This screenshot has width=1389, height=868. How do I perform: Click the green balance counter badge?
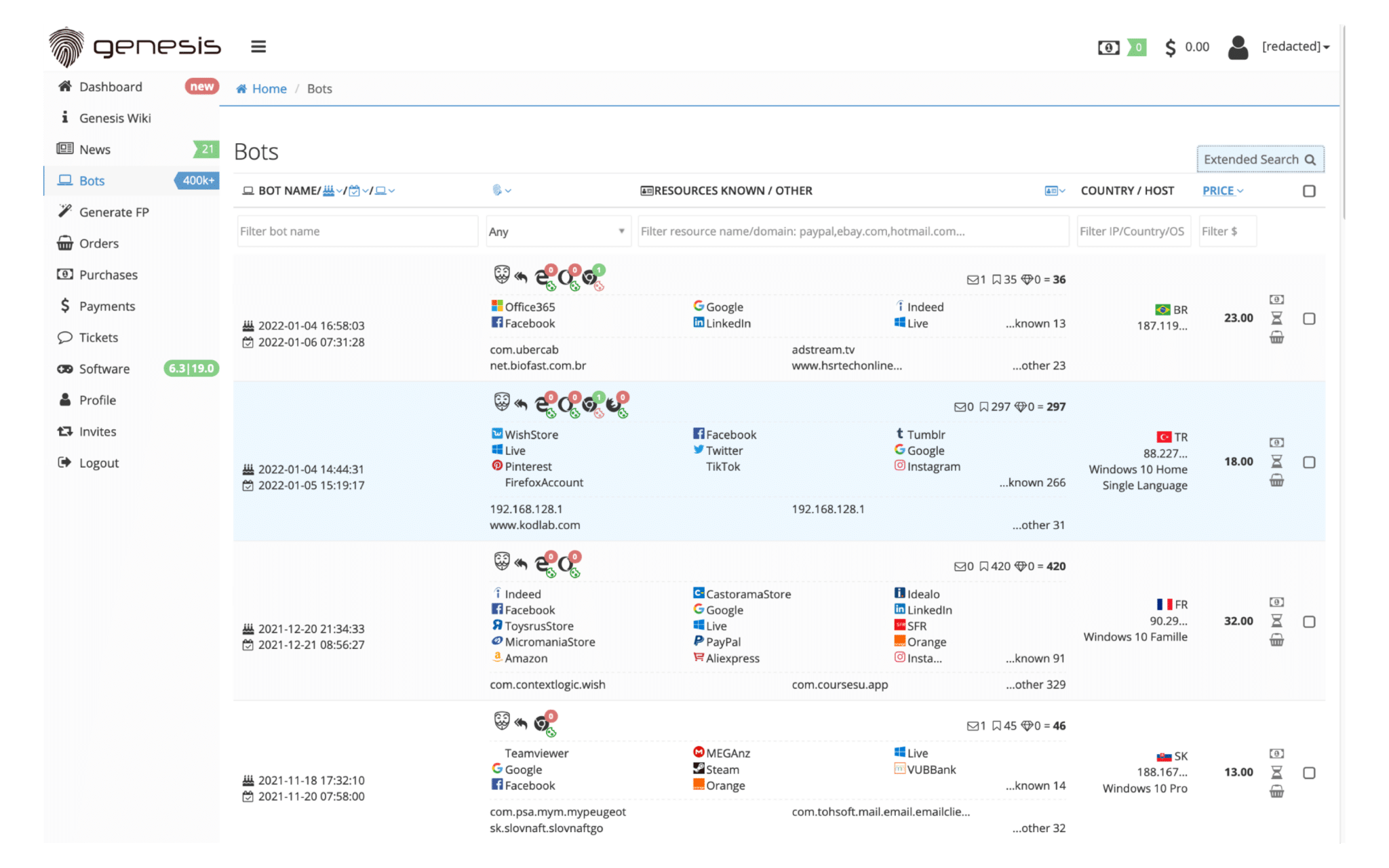pyautogui.click(x=1137, y=47)
